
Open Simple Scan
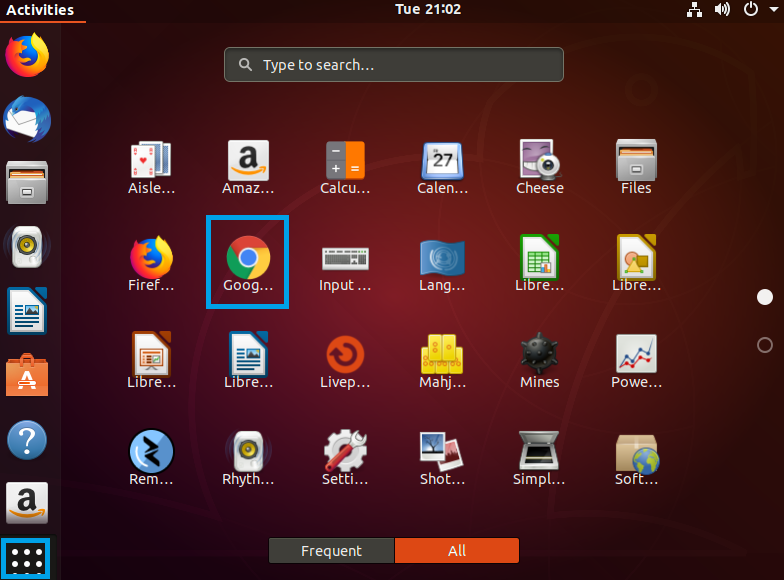[x=540, y=458]
